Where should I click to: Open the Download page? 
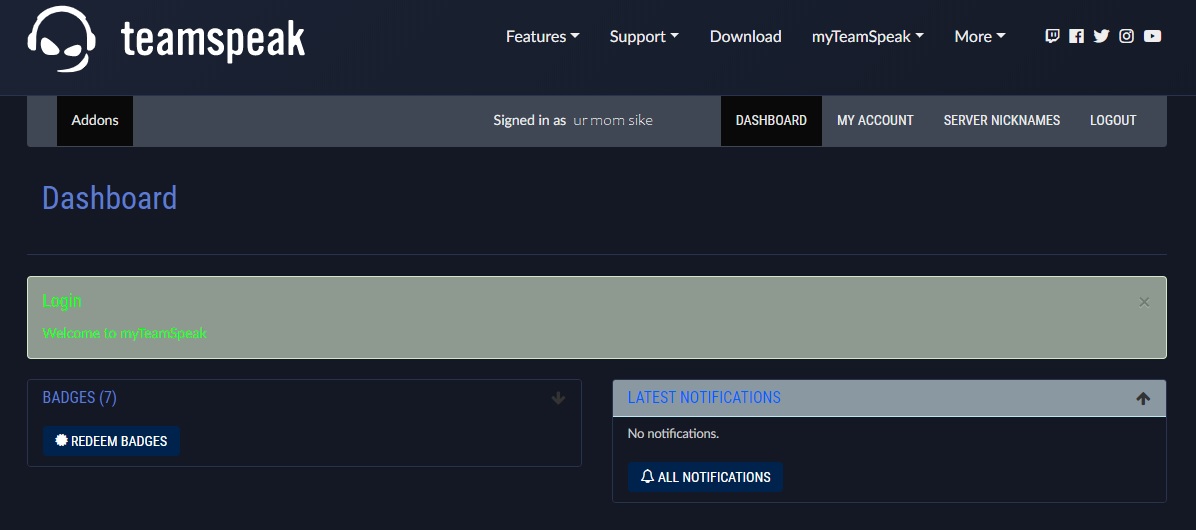click(745, 37)
